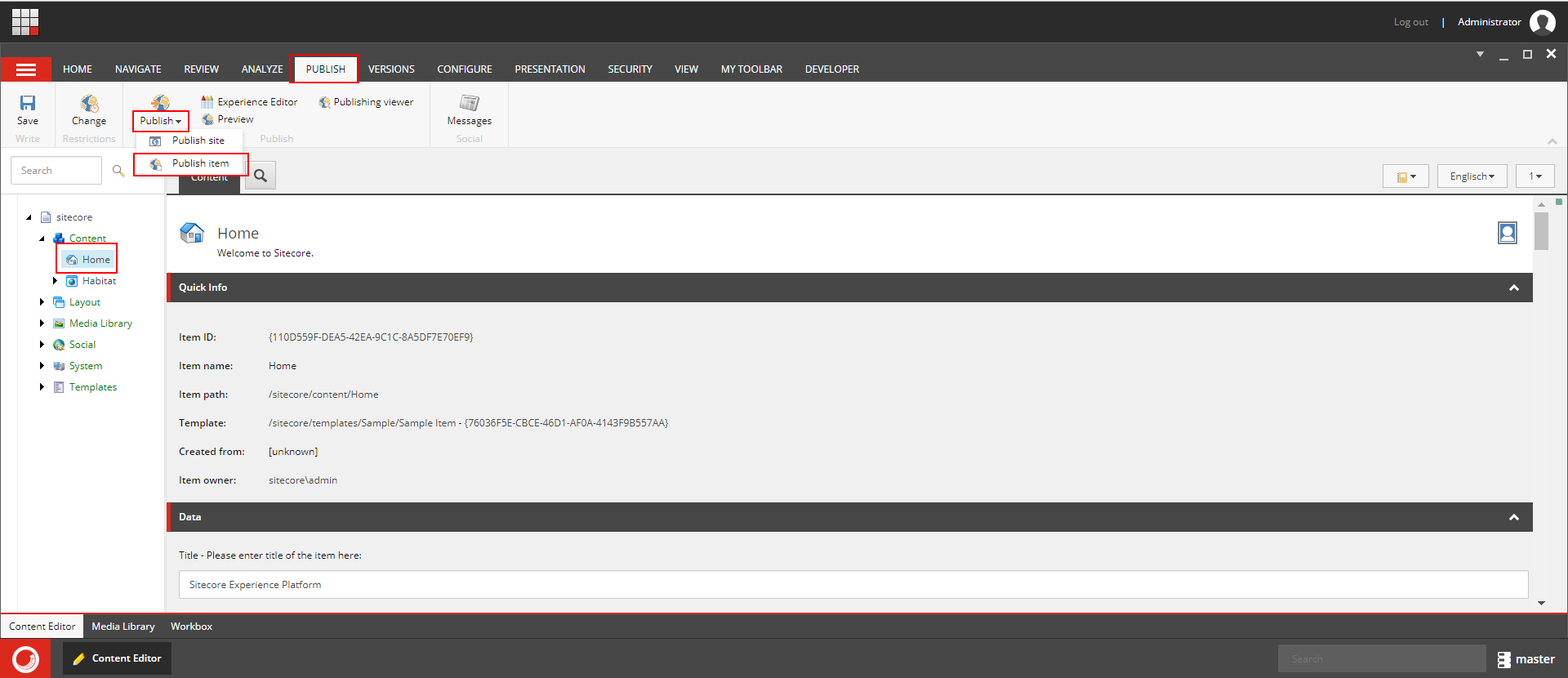The width and height of the screenshot is (1568, 678).
Task: Expand the Templates tree node
Action: click(42, 387)
